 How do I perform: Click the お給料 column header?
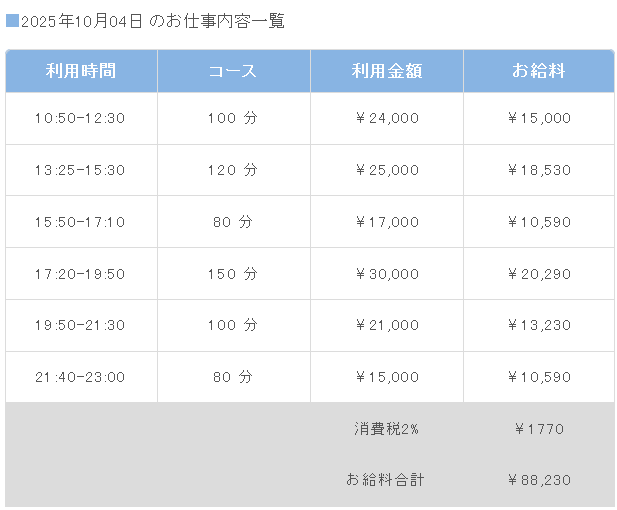(539, 71)
